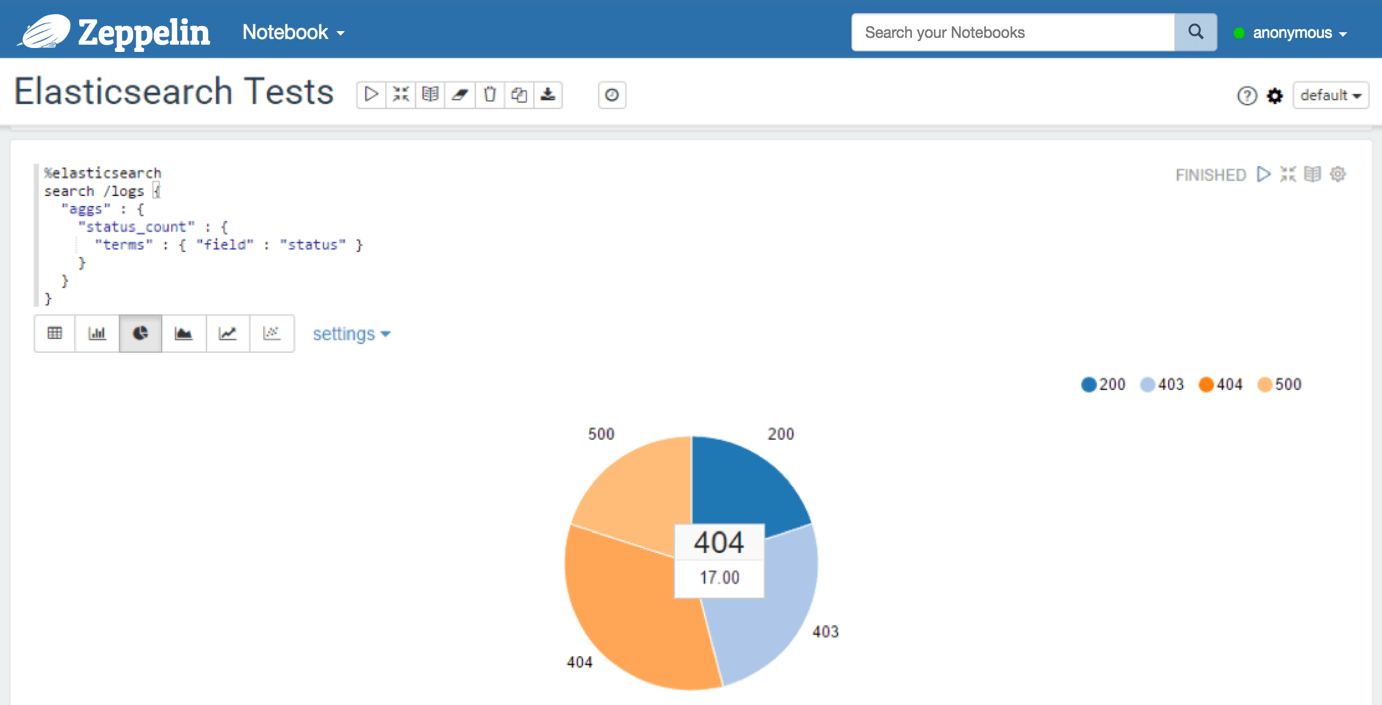Run the elasticsearch paragraph
This screenshot has width=1382, height=705.
point(1263,173)
